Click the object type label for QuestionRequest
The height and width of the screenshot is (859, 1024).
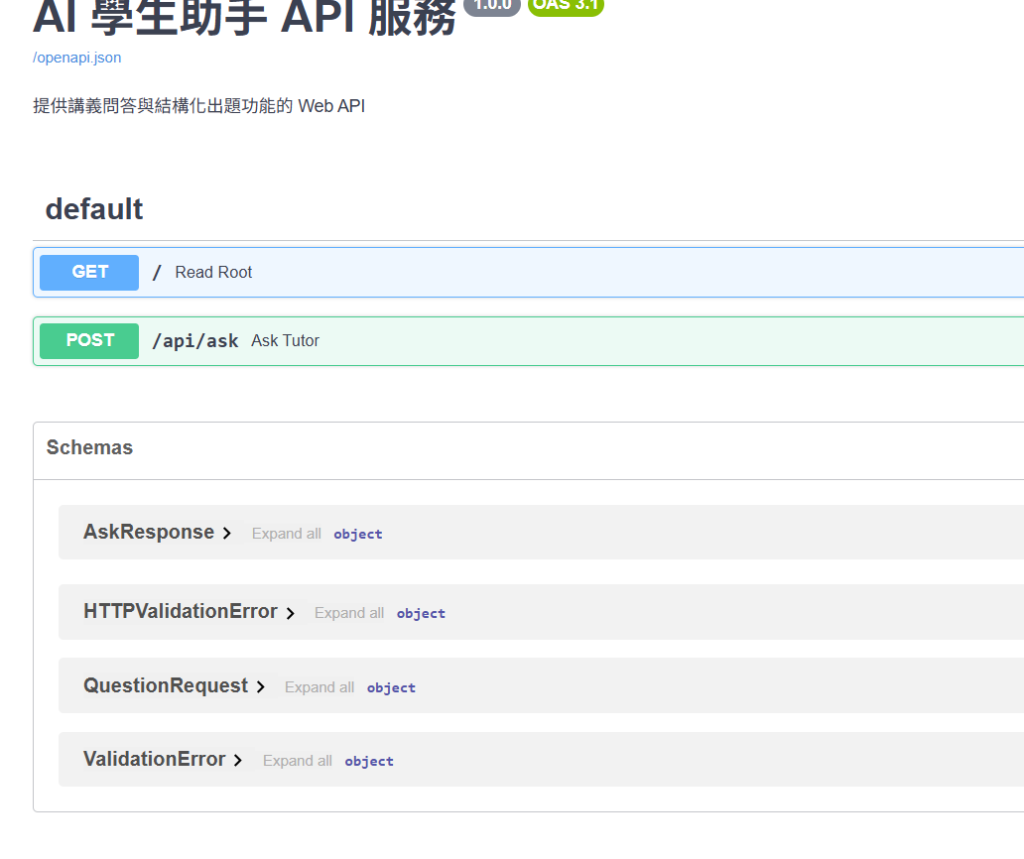391,688
